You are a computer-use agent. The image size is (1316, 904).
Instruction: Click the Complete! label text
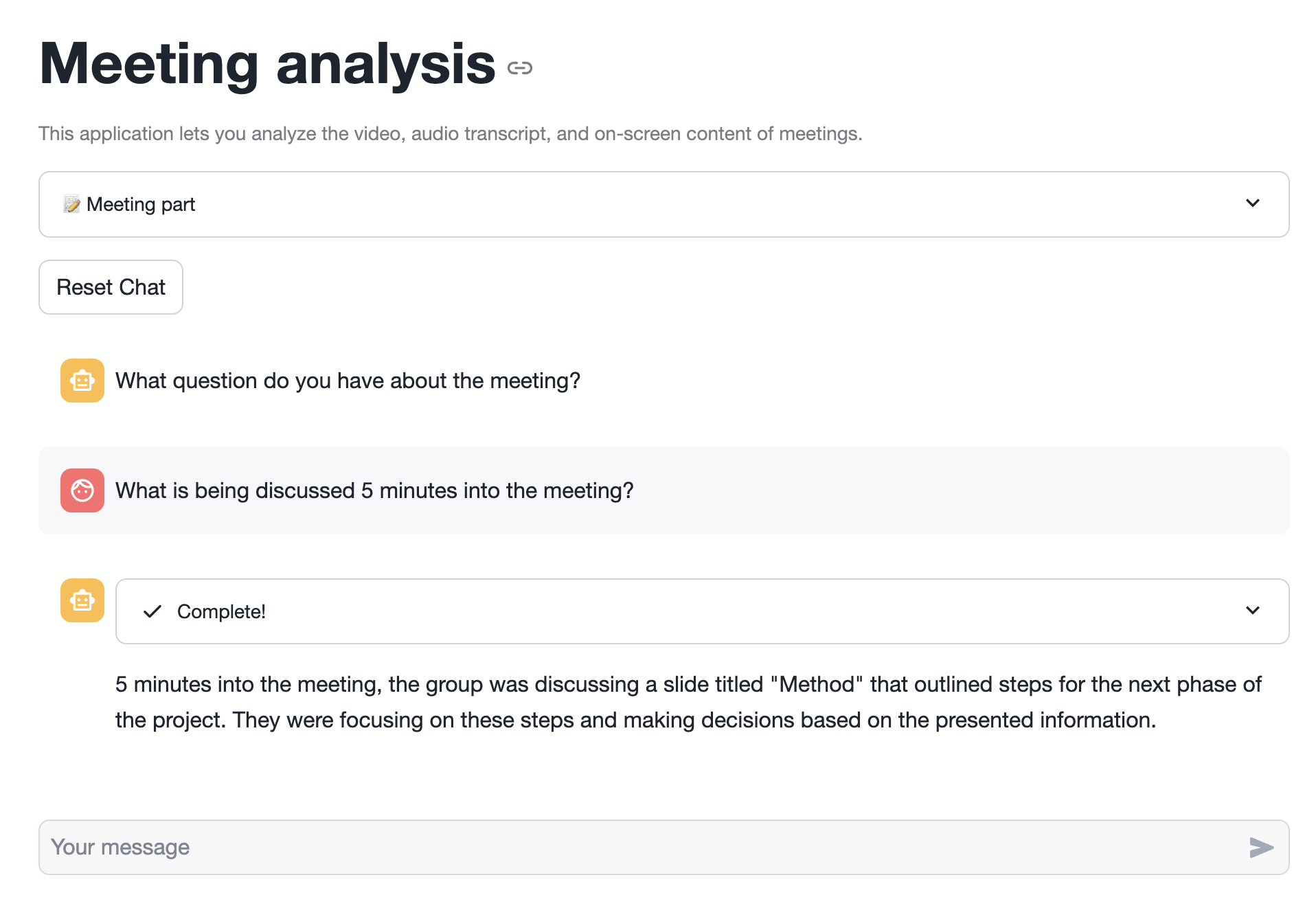(x=221, y=611)
